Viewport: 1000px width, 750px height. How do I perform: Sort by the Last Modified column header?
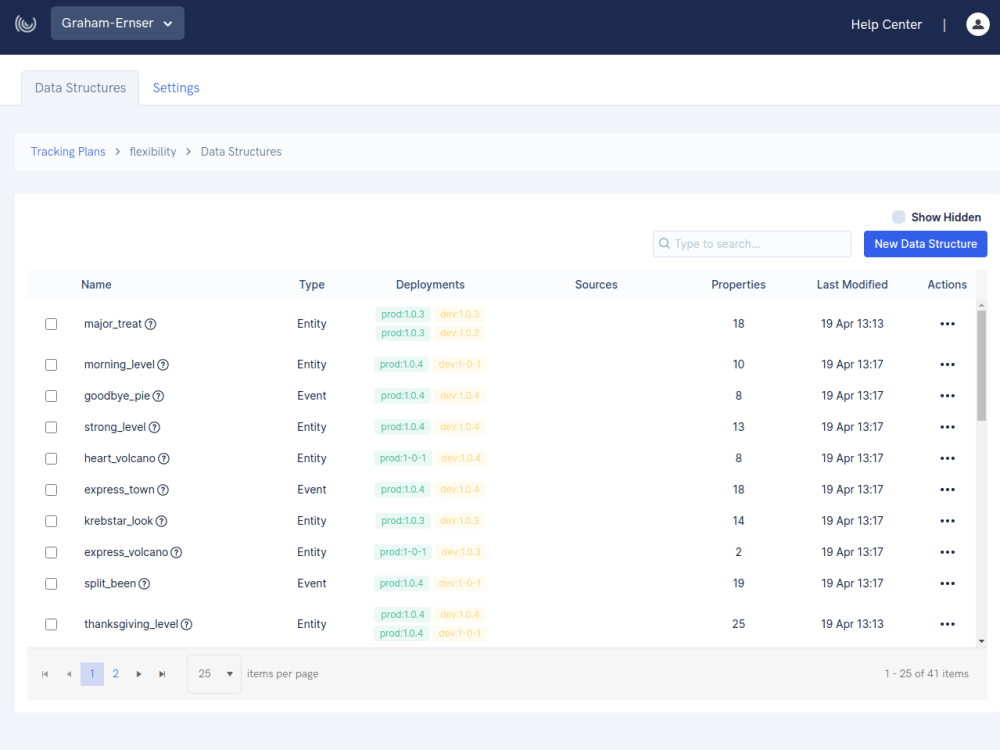(x=852, y=285)
